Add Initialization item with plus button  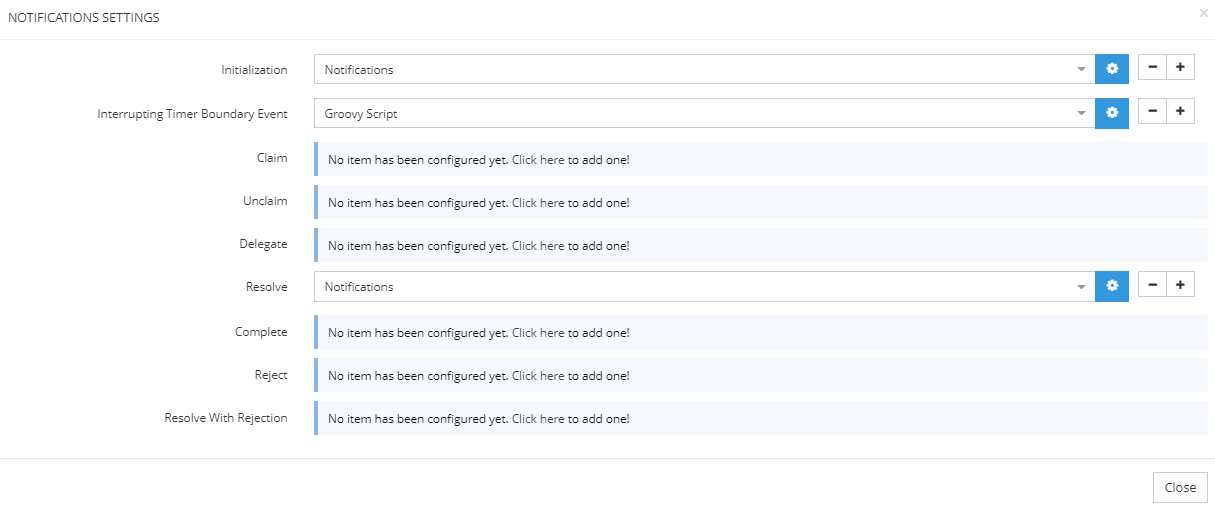(x=1180, y=68)
